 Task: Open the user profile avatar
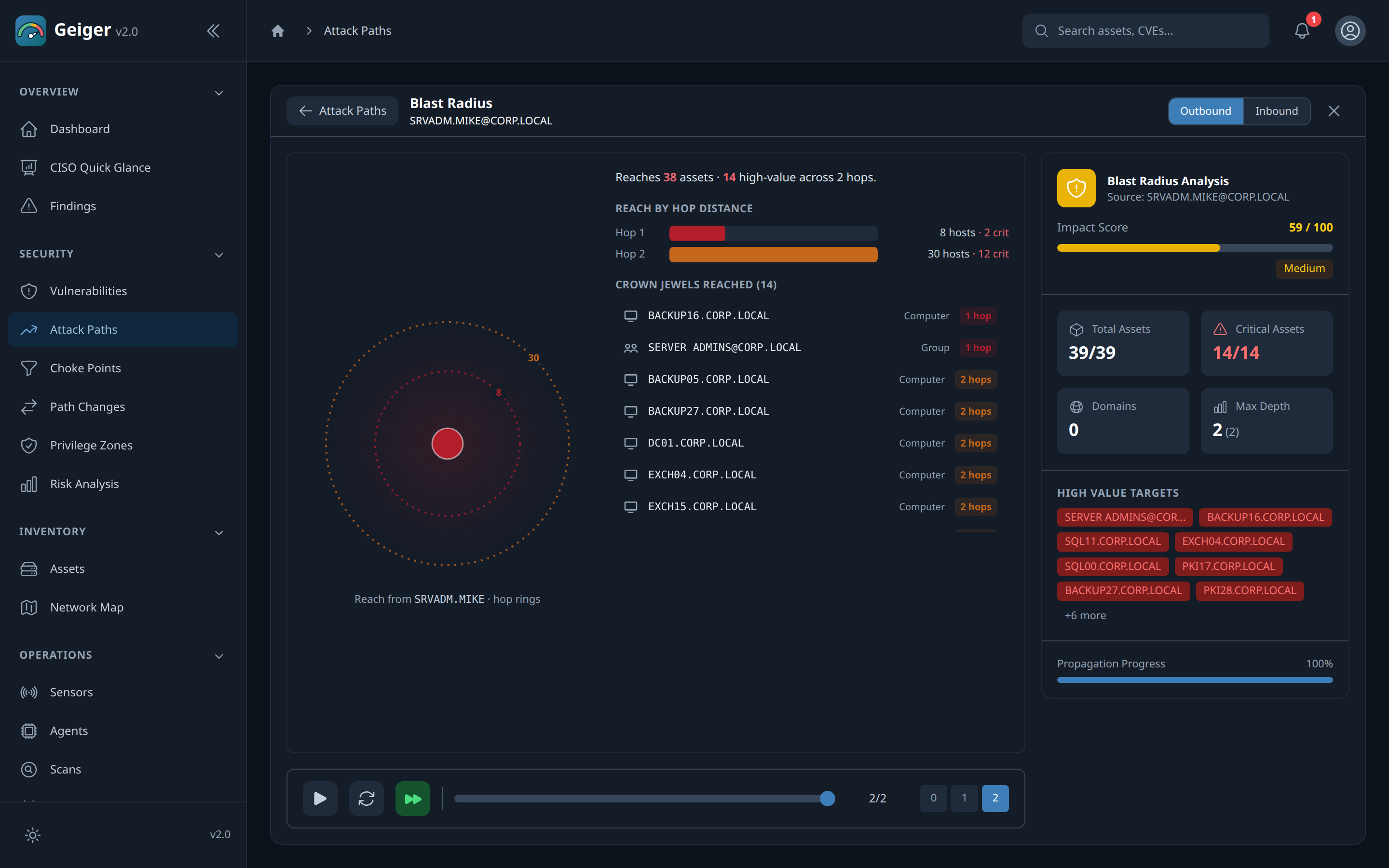(1350, 30)
